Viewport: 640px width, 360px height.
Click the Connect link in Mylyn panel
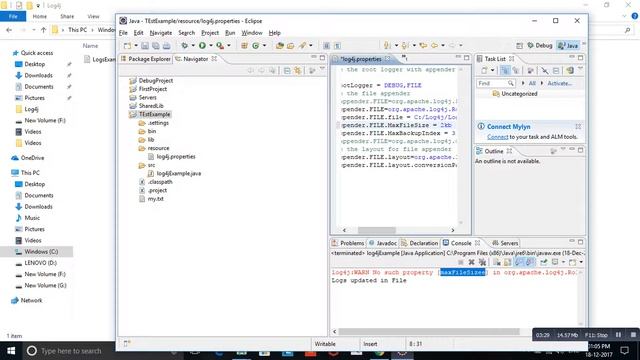tap(498, 137)
